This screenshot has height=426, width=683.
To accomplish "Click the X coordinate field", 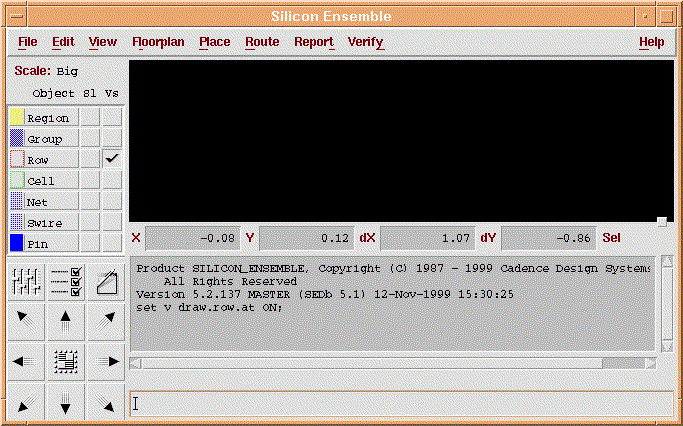I will click(193, 238).
